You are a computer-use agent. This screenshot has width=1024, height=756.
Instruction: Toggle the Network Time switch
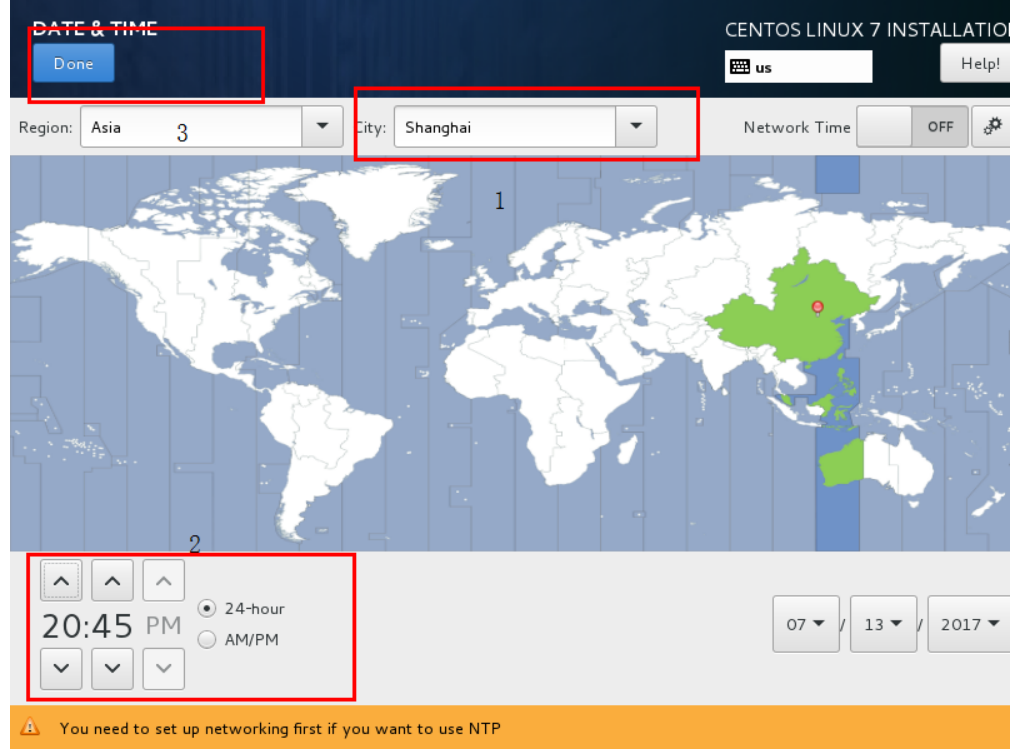point(912,127)
